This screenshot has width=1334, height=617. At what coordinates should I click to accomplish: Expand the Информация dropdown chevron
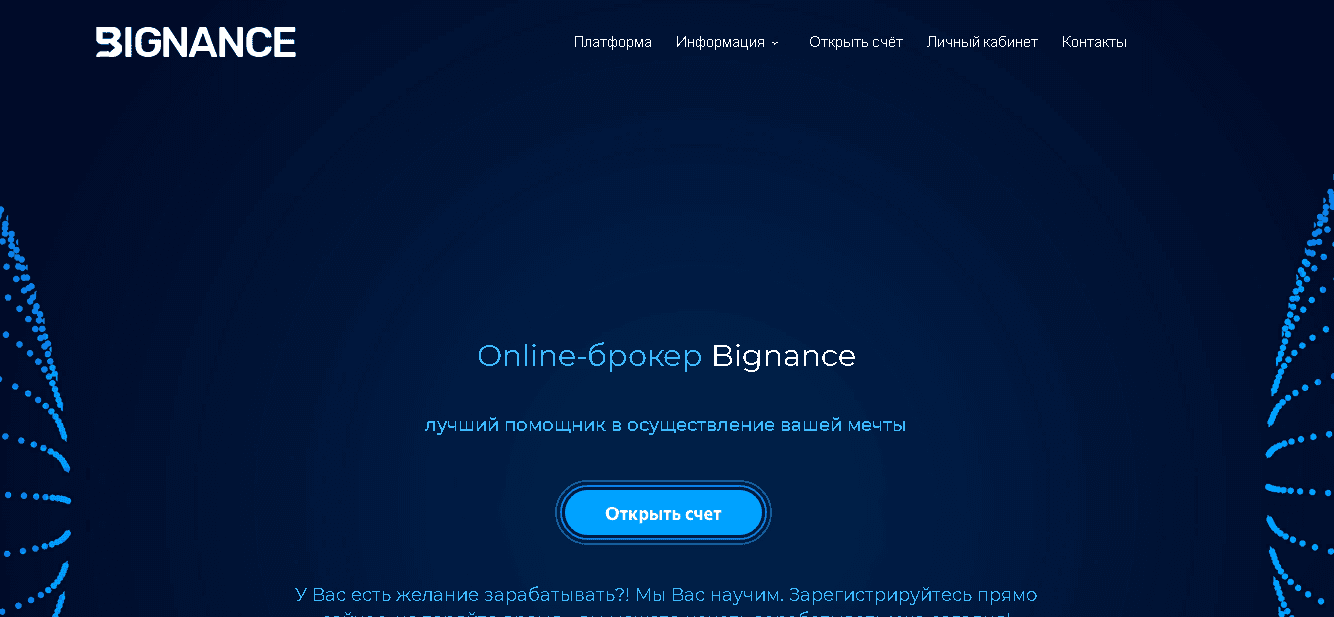tap(775, 43)
